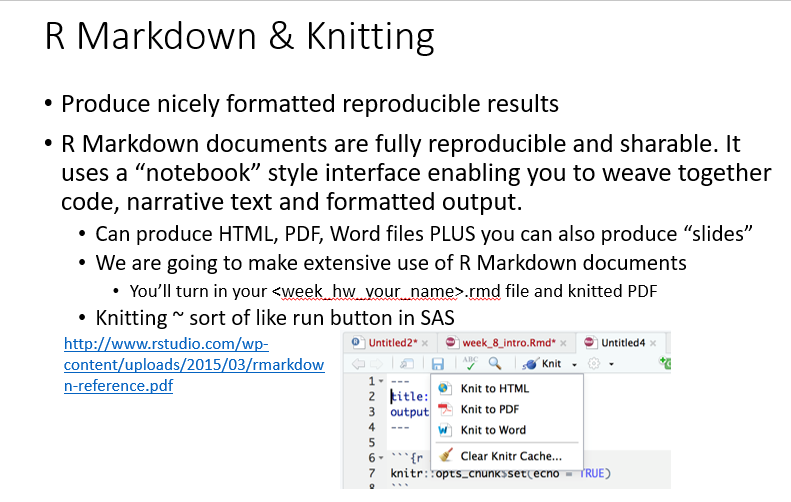Open the settings gear icon in editor toolbar
Image resolution: width=791 pixels, height=502 pixels.
click(594, 364)
